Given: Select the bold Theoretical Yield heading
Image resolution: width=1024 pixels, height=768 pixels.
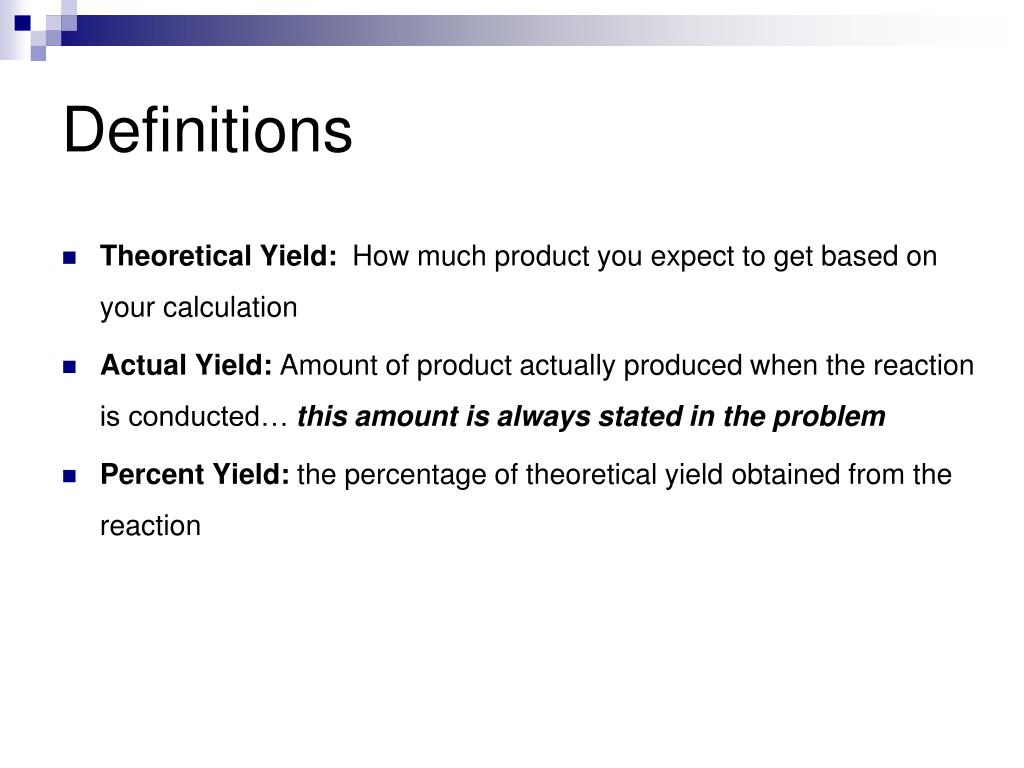Looking at the screenshot, I should (x=219, y=256).
